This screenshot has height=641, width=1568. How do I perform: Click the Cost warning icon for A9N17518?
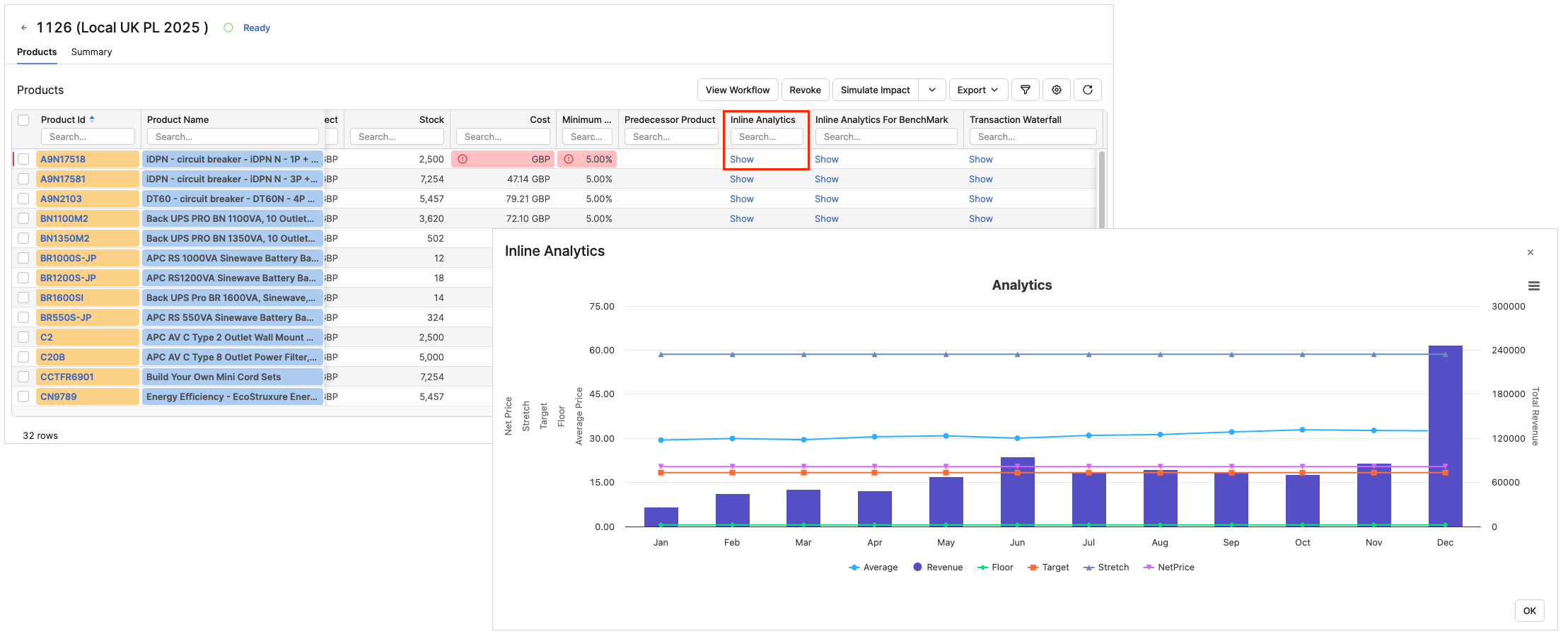pos(463,159)
